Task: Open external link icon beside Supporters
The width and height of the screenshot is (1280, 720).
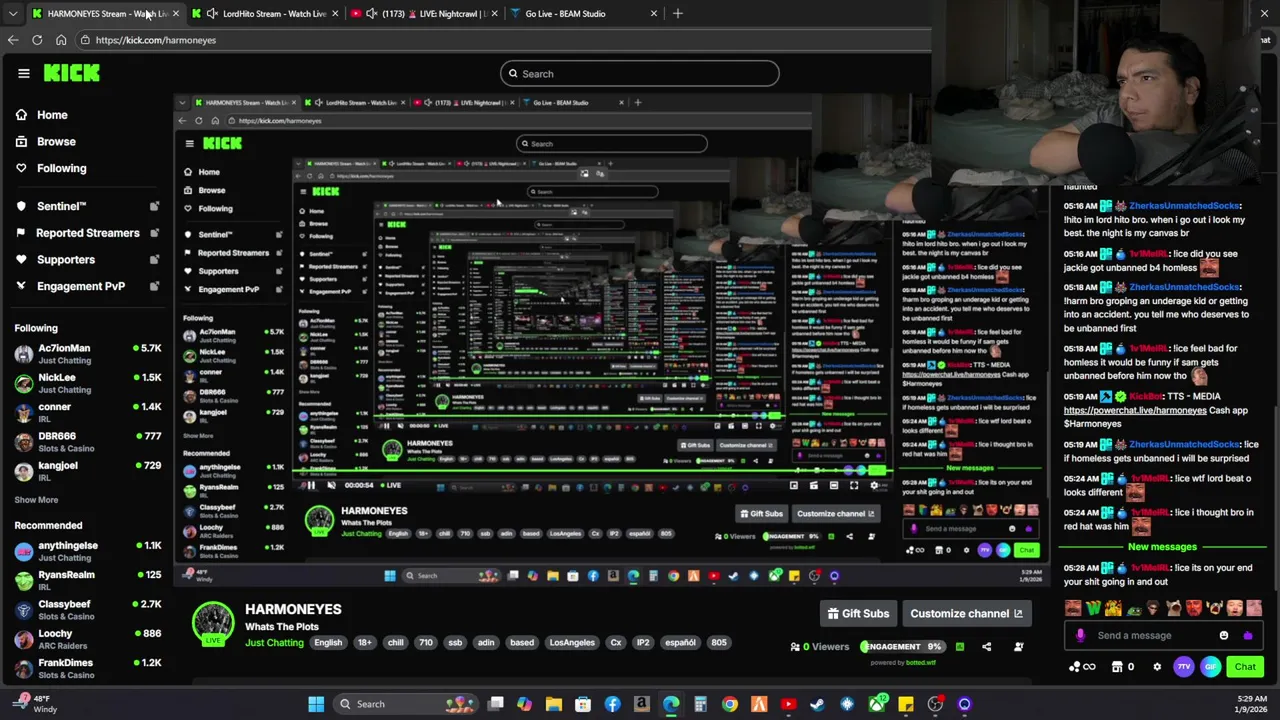Action: [154, 259]
